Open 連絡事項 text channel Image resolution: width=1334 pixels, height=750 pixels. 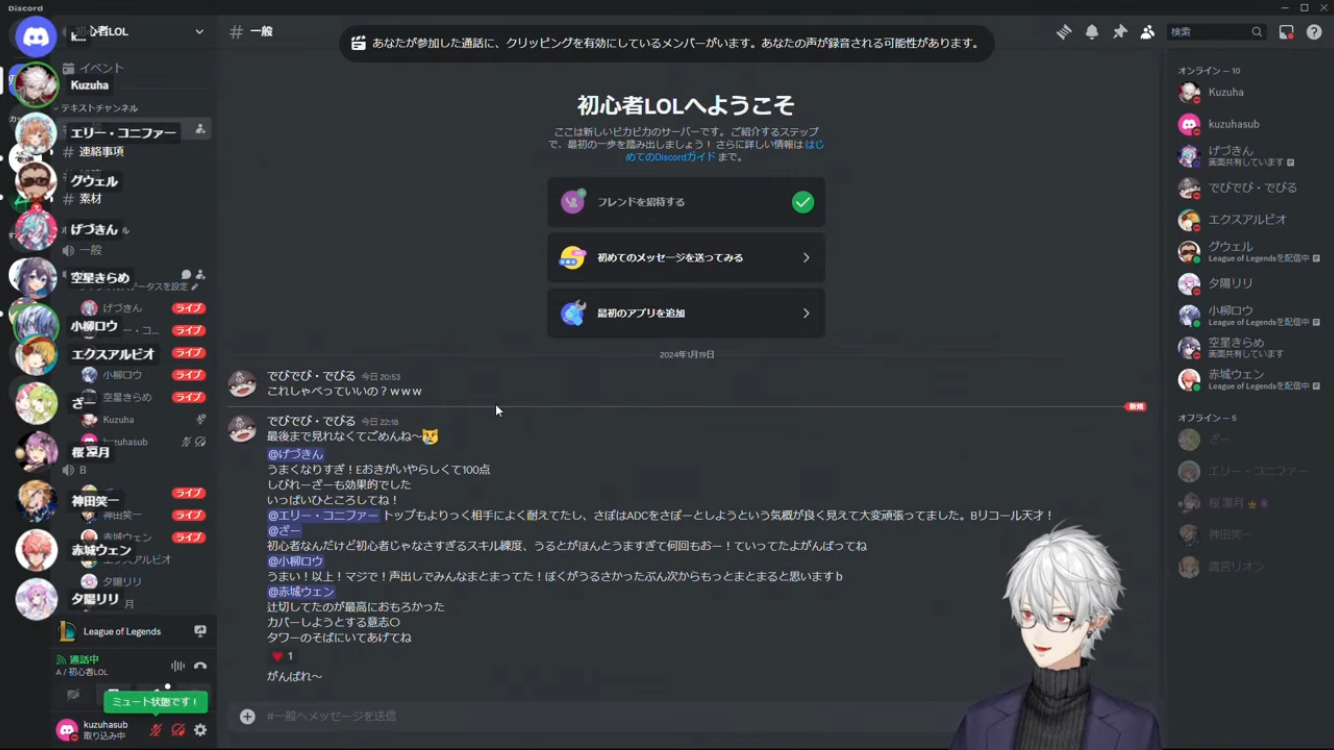click(x=101, y=152)
